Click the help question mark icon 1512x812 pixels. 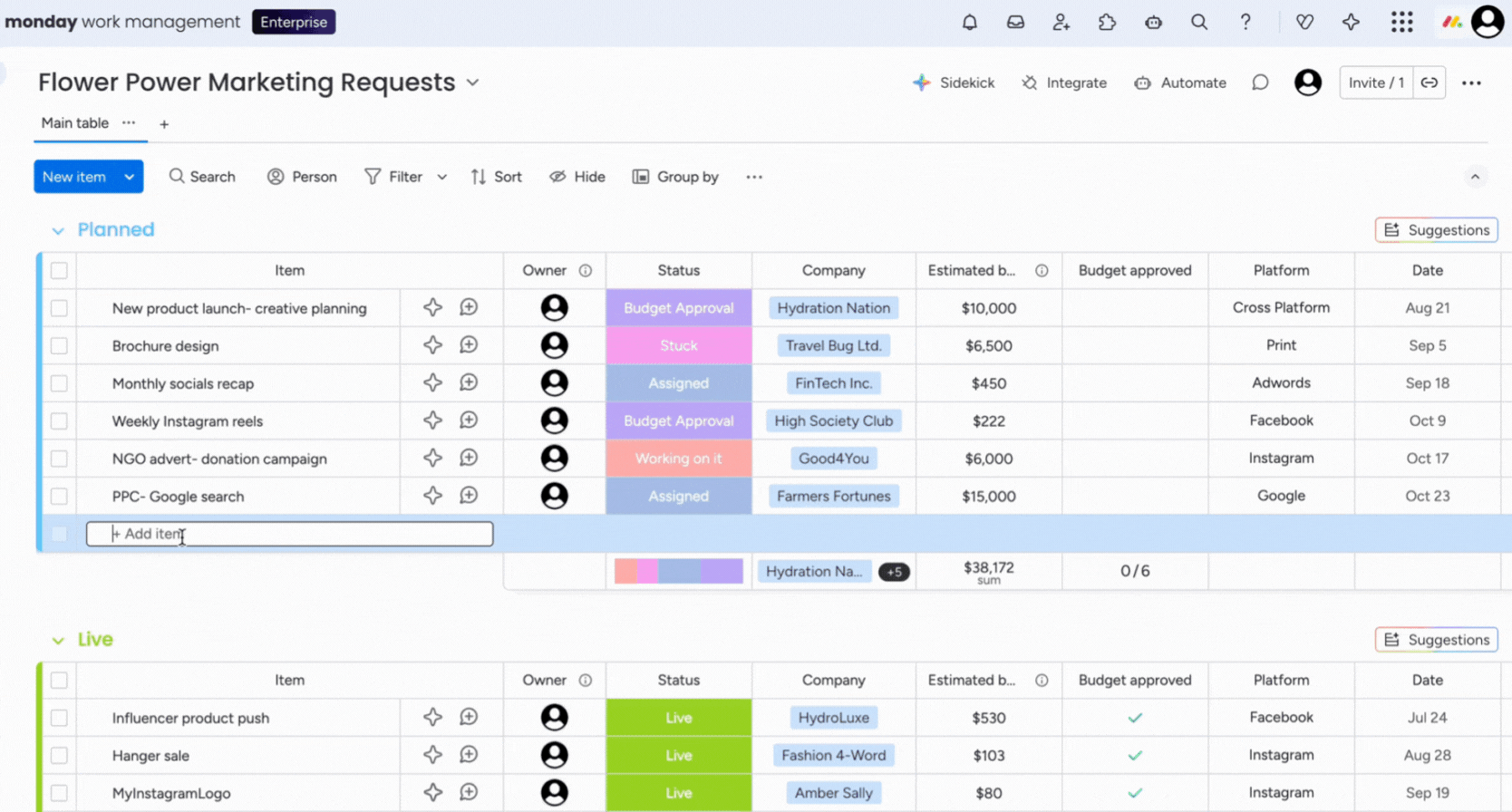coord(1245,23)
